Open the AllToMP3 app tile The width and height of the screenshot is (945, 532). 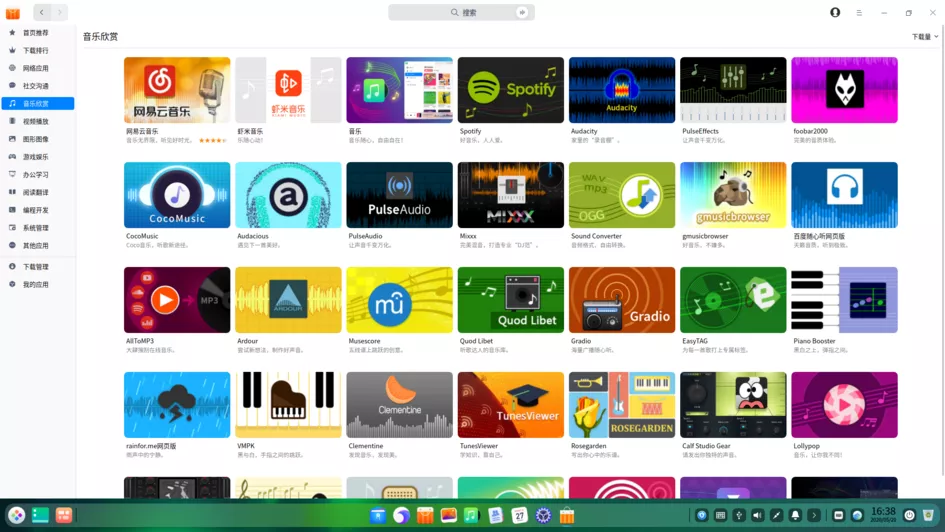177,300
